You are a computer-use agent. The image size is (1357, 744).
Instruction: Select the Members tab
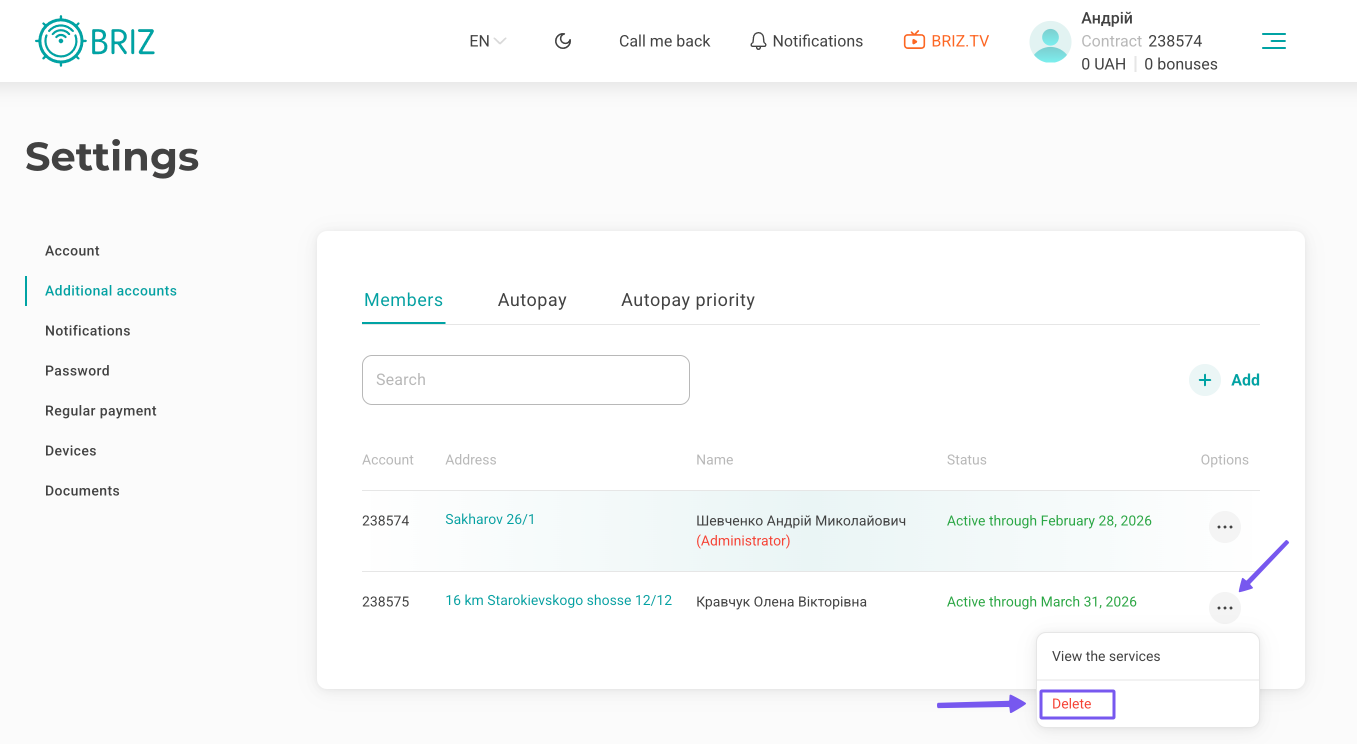403,300
